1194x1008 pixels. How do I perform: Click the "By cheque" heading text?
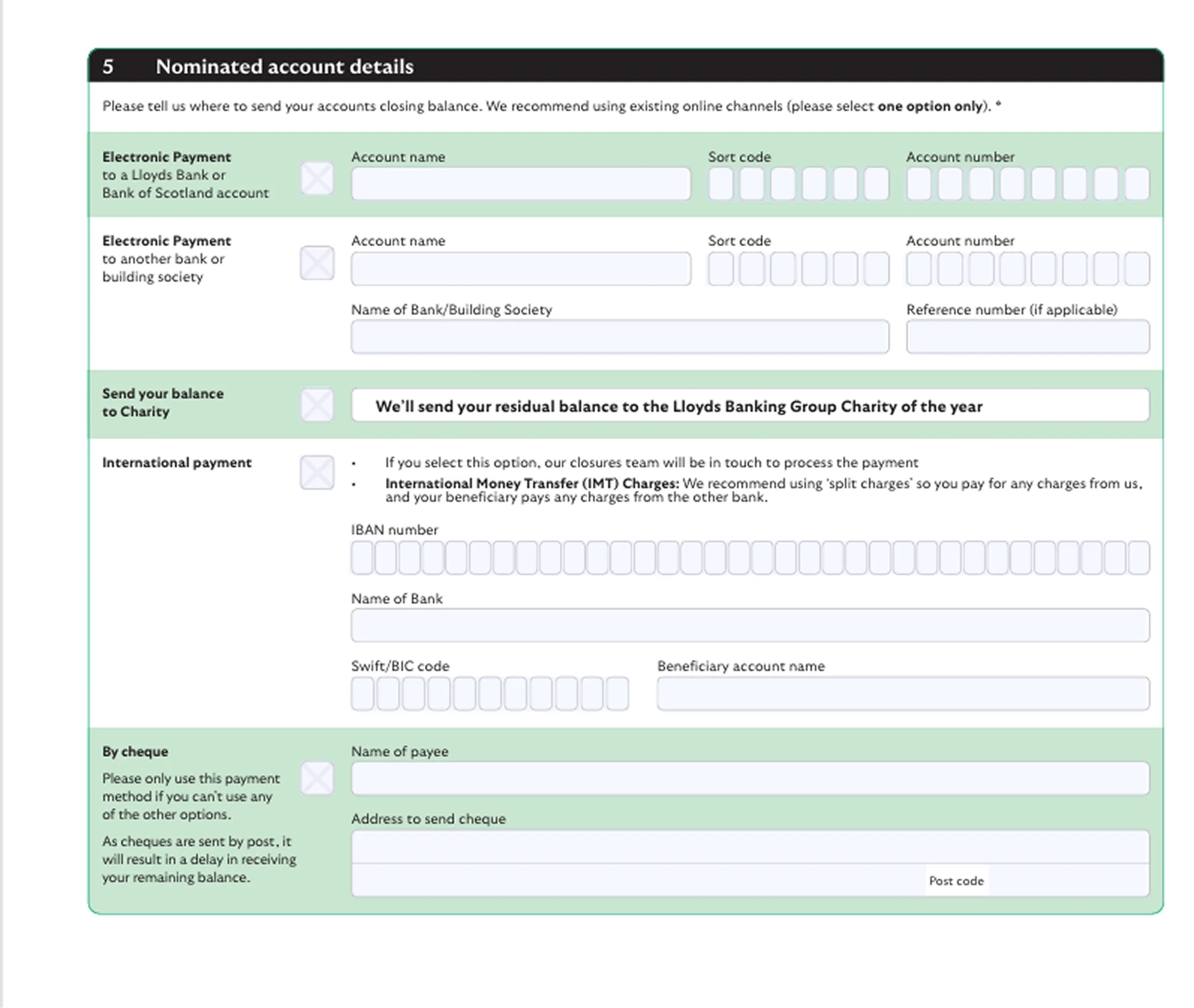[135, 751]
